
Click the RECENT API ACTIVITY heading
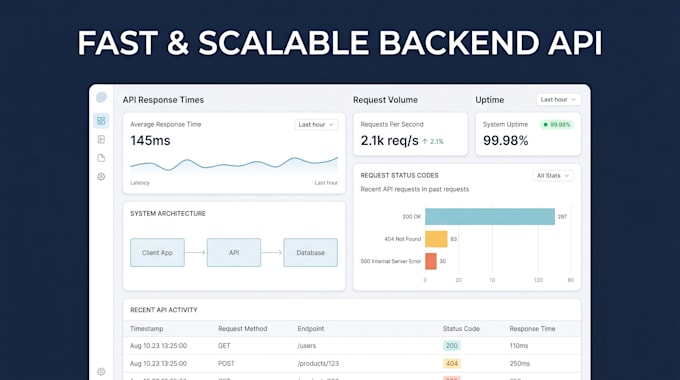click(163, 310)
